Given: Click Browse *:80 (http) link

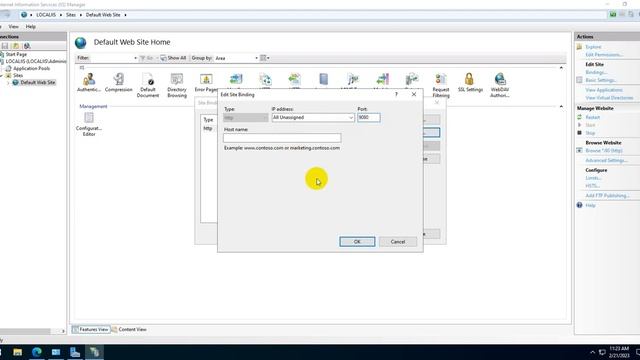Looking at the screenshot, I should 604,151.
